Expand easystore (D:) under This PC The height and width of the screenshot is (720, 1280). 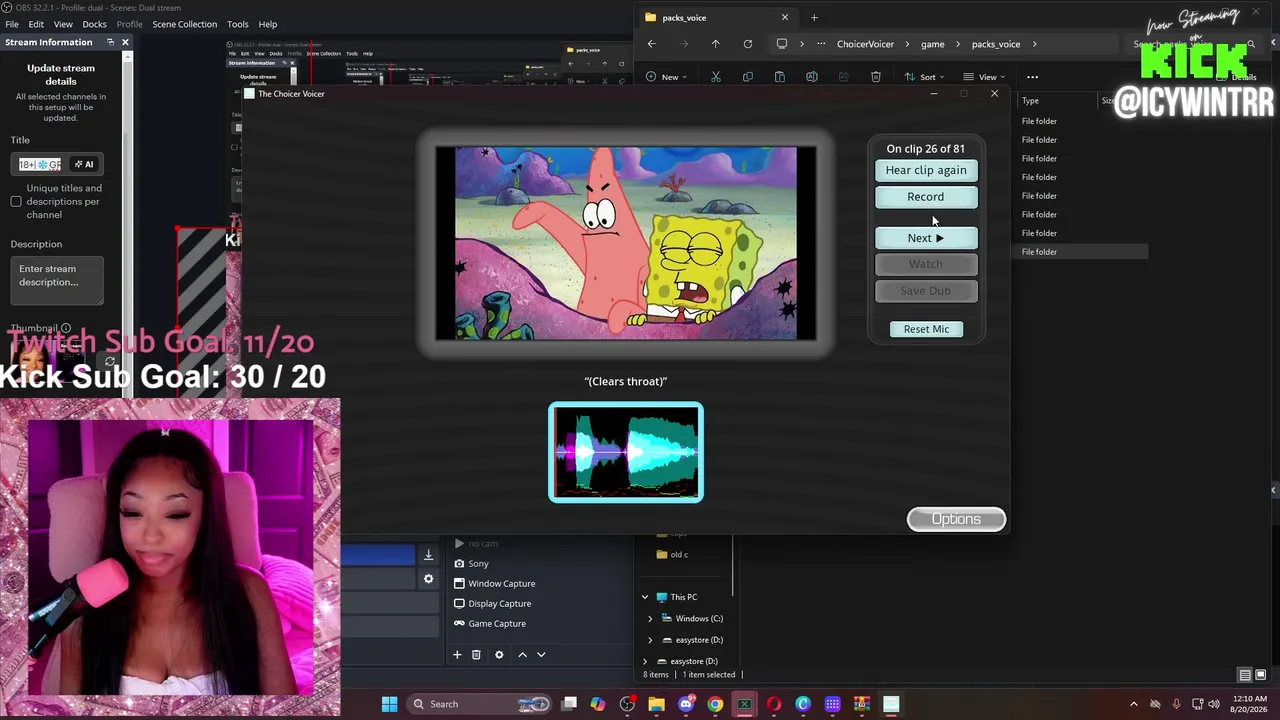point(650,640)
